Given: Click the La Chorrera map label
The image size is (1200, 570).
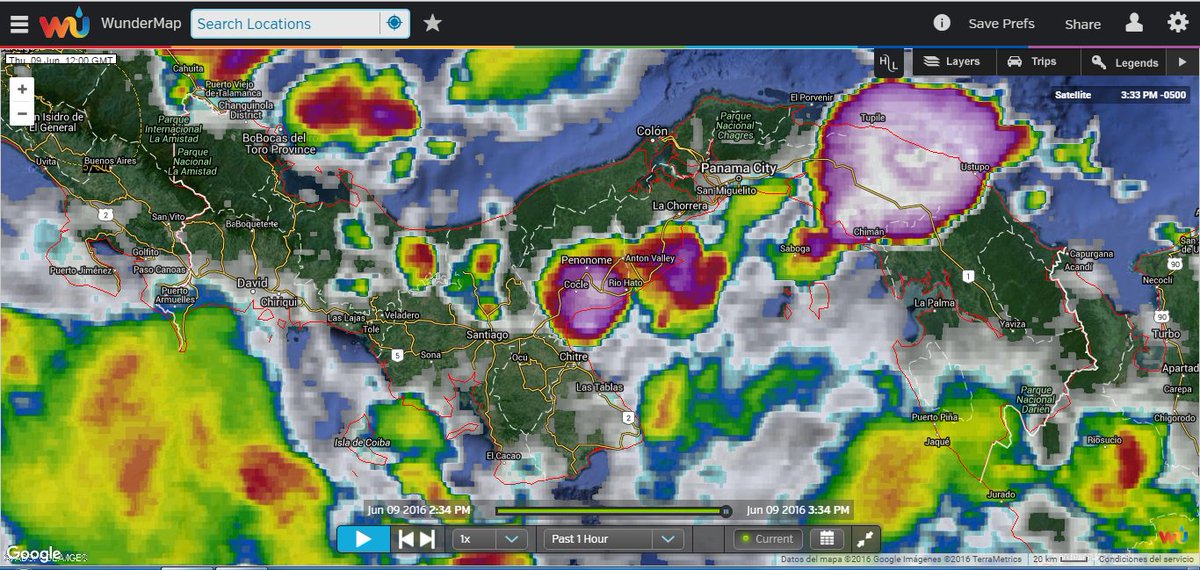Looking at the screenshot, I should tap(679, 205).
